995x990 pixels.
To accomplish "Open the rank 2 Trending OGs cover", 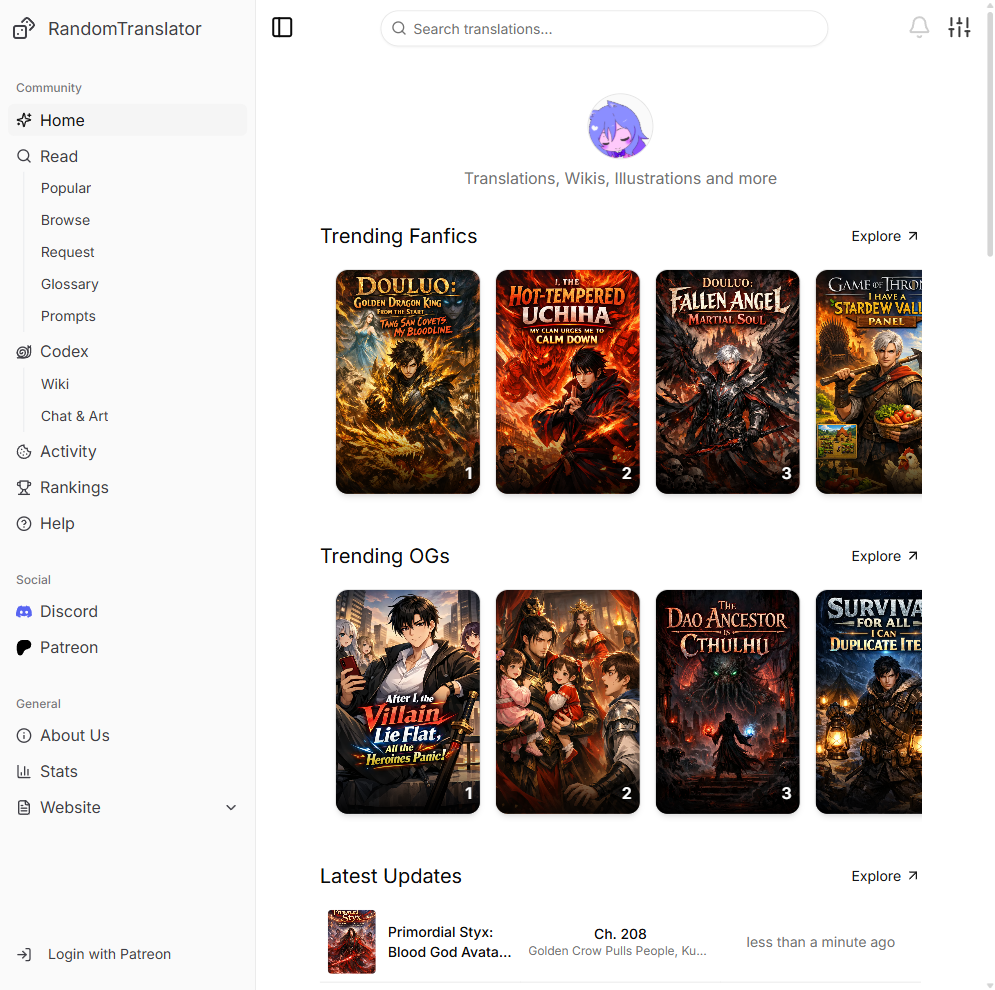I will [x=567, y=702].
